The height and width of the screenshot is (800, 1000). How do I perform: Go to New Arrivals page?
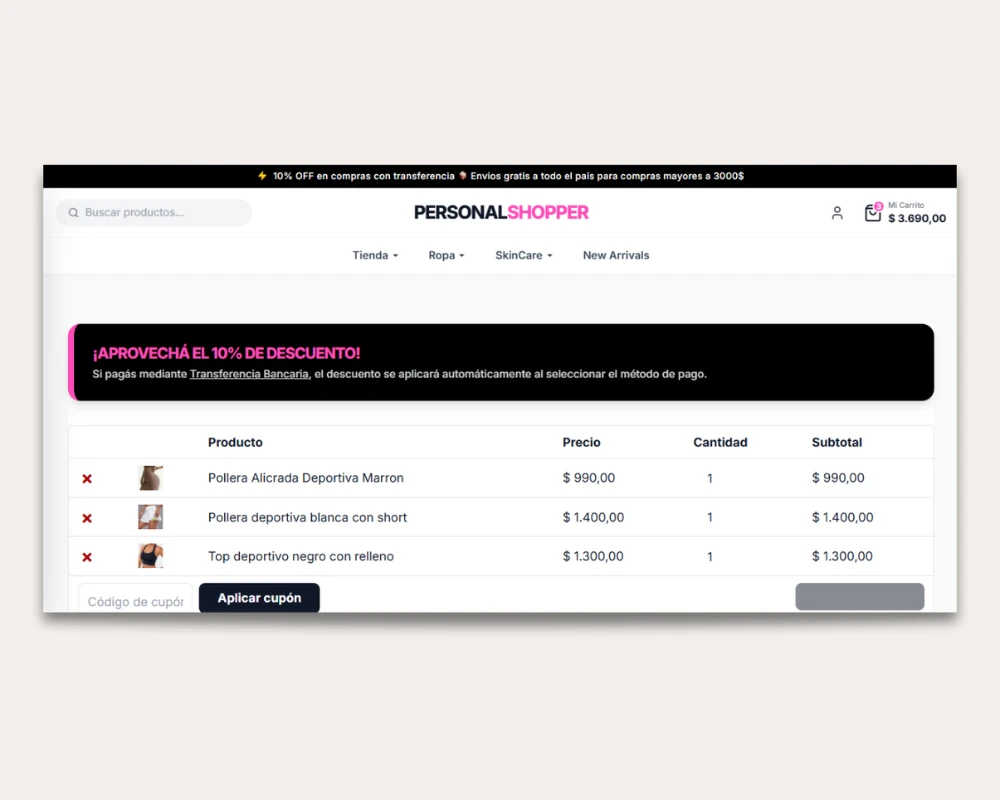(x=616, y=256)
